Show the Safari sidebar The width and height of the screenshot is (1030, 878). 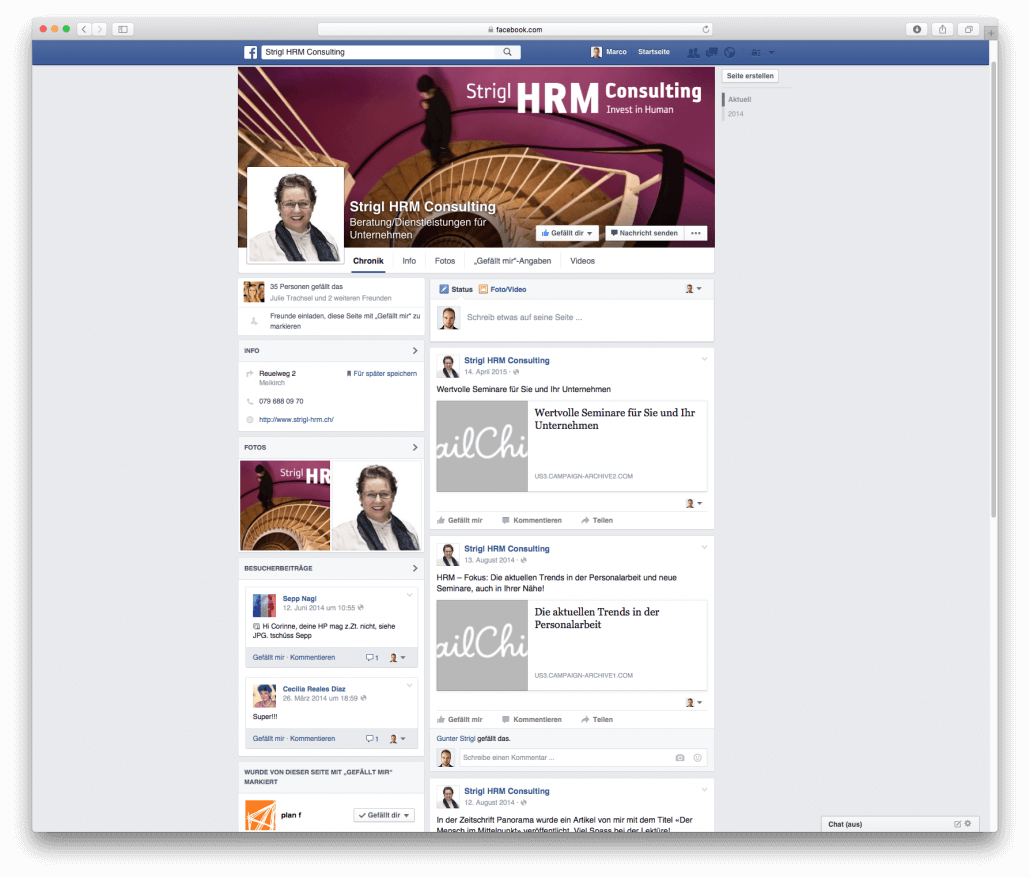pos(123,29)
